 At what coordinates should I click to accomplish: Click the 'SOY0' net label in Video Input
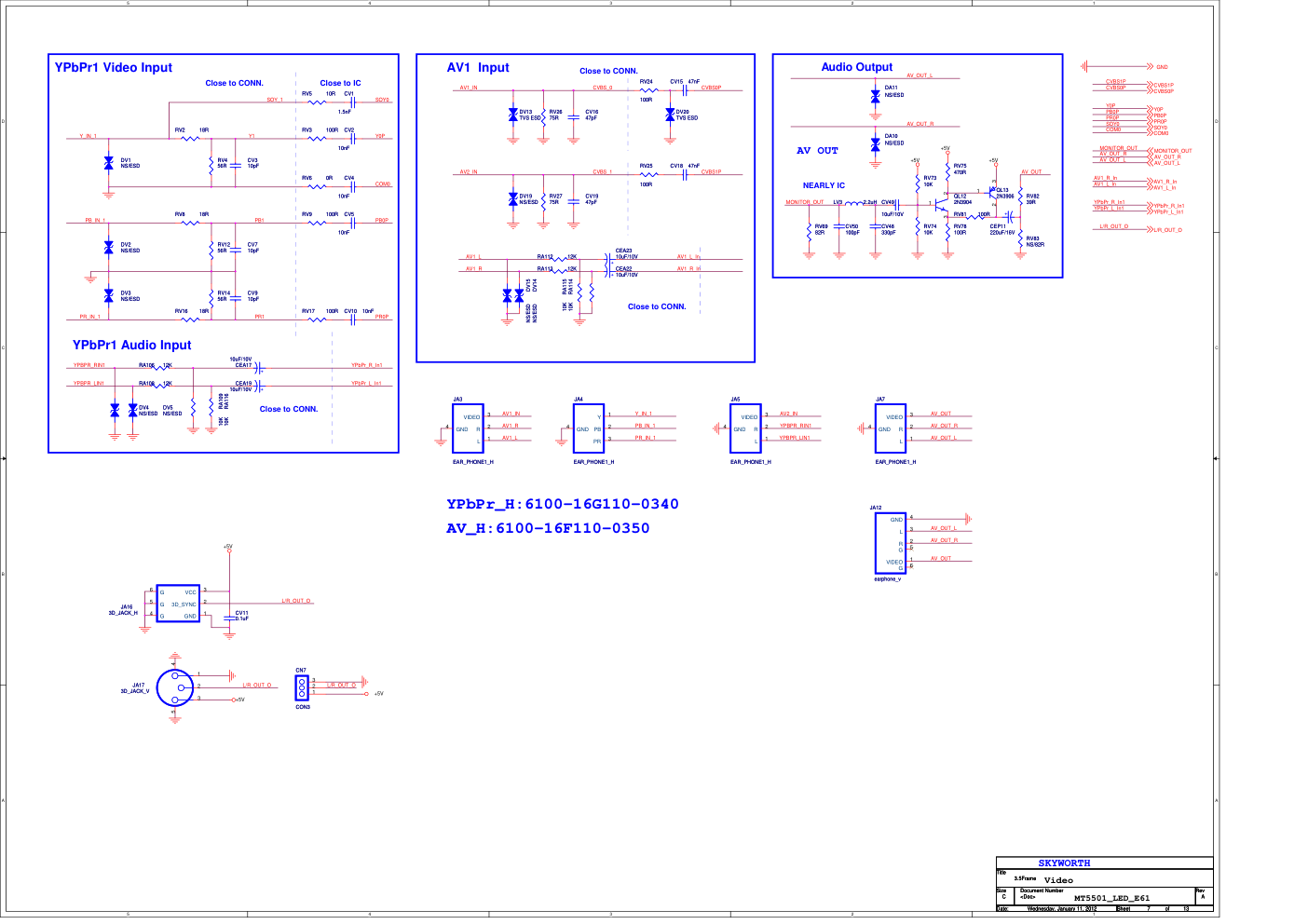382,100
